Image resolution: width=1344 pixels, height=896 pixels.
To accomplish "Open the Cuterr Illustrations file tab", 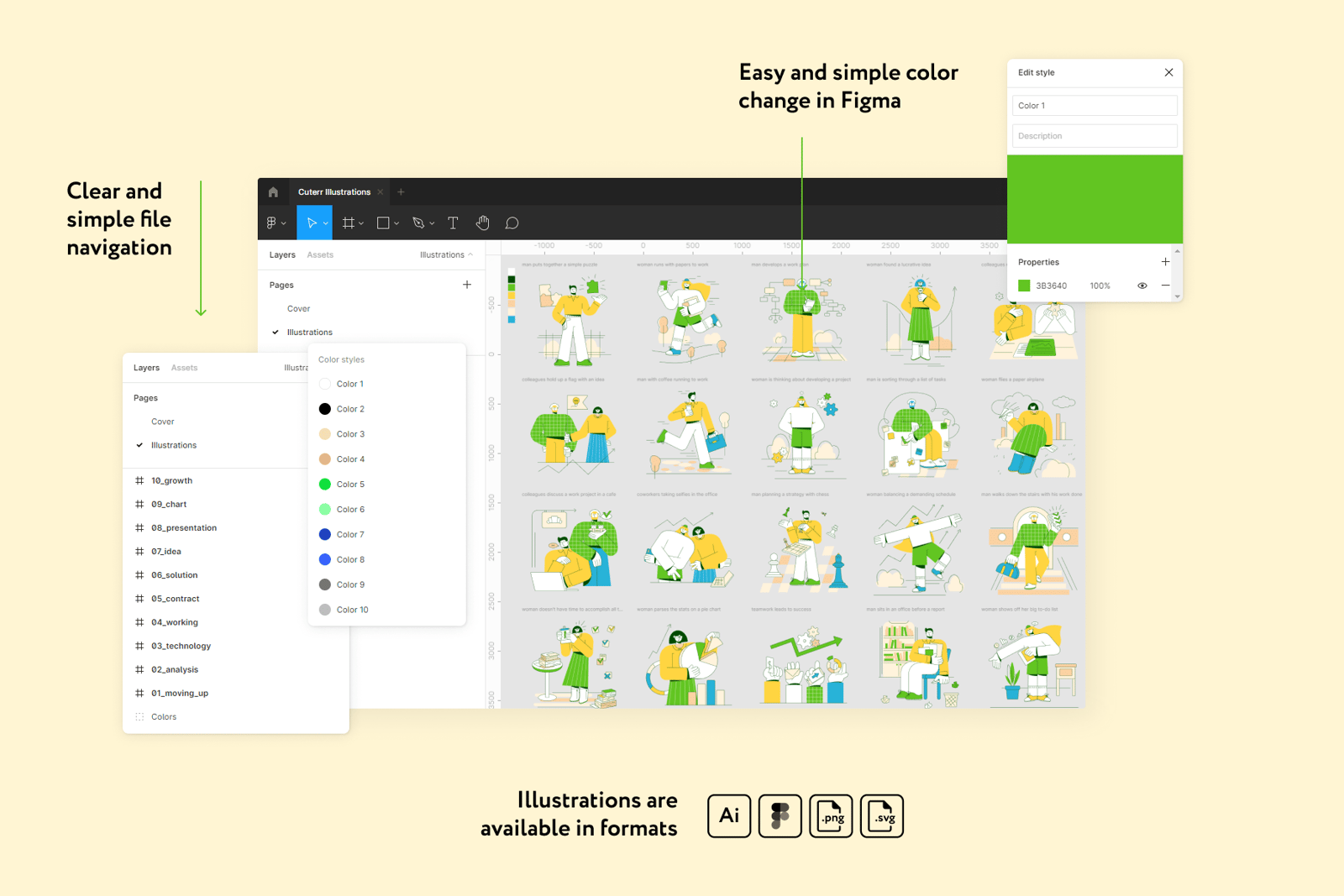I will coord(333,192).
